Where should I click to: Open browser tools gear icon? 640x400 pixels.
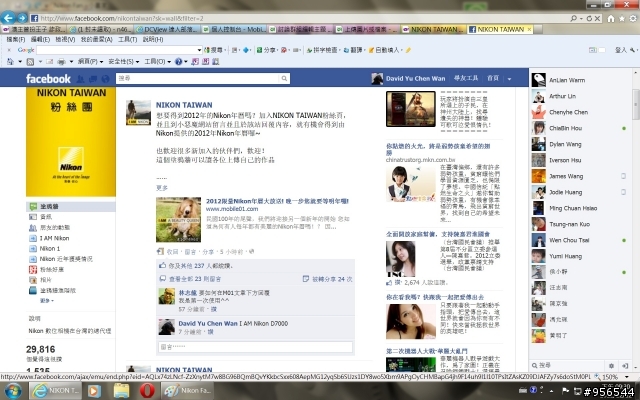[x=633, y=18]
